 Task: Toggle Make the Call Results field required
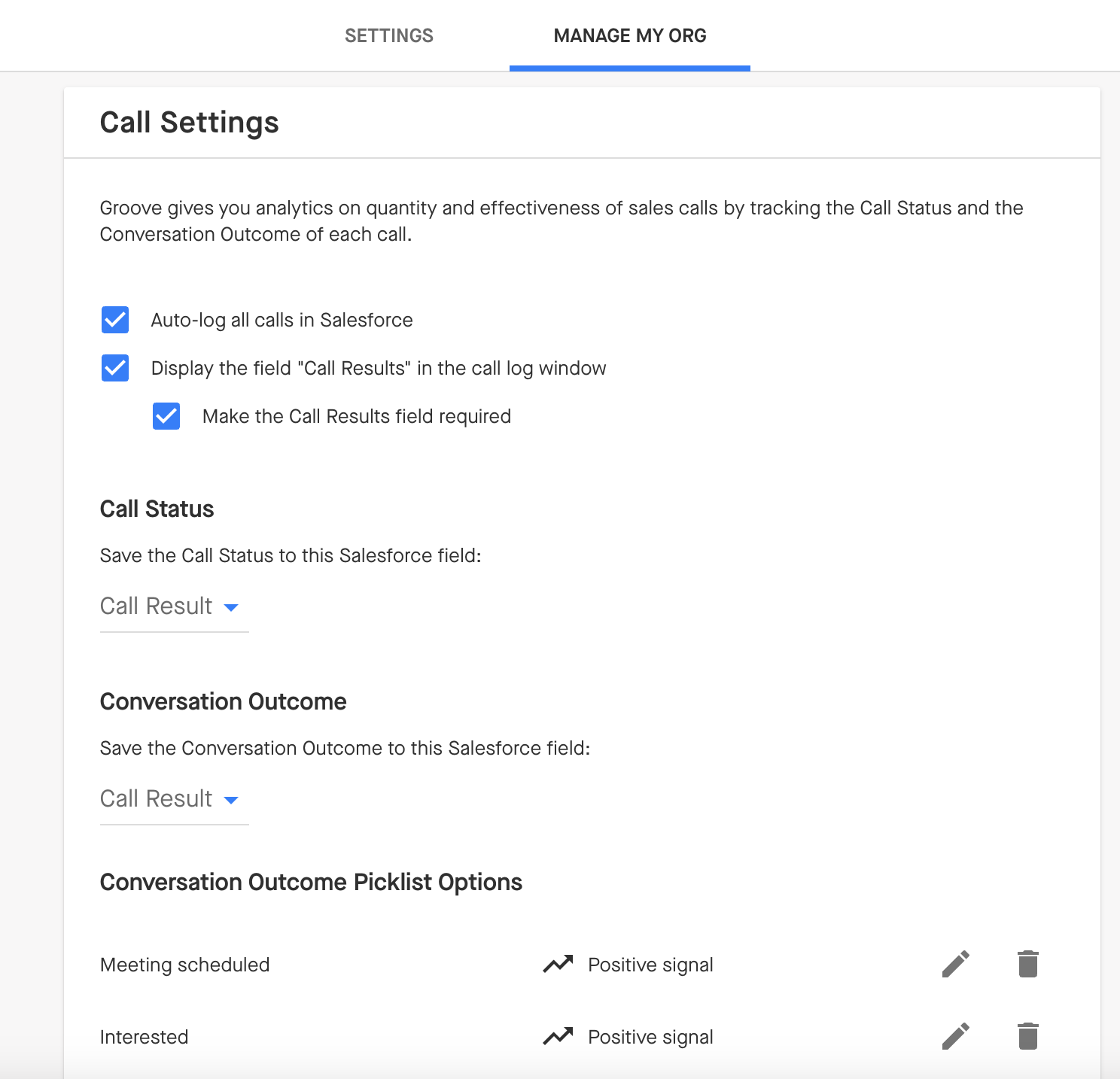tap(166, 416)
